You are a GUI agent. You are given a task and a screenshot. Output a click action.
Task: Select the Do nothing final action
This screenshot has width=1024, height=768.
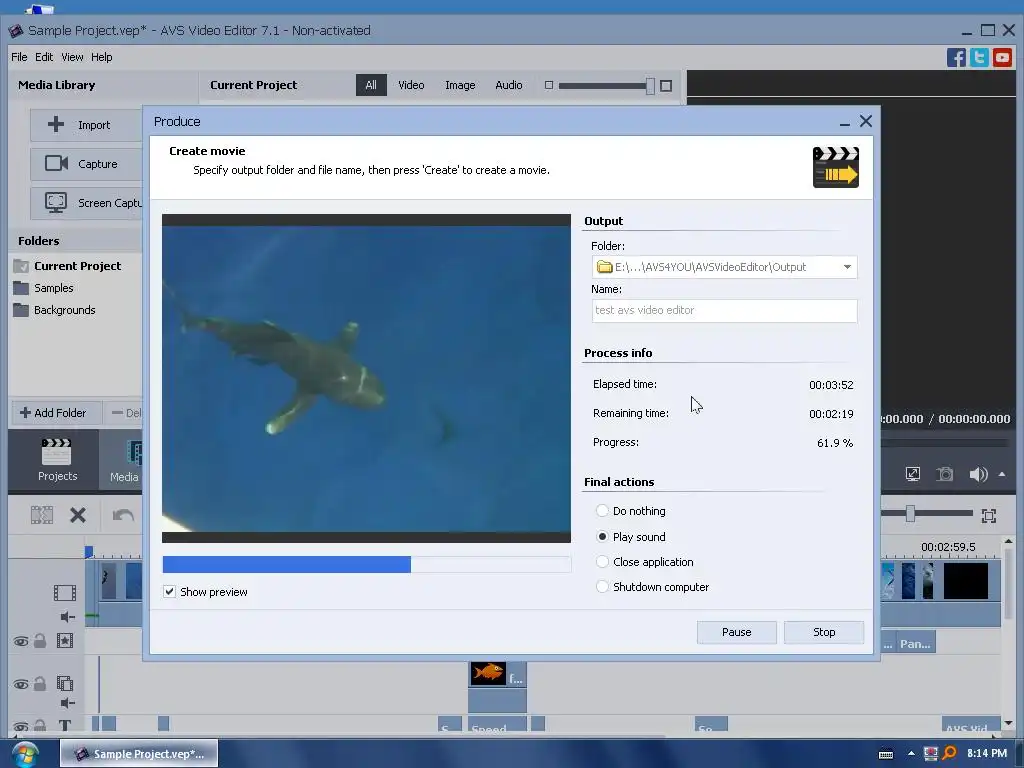point(602,511)
